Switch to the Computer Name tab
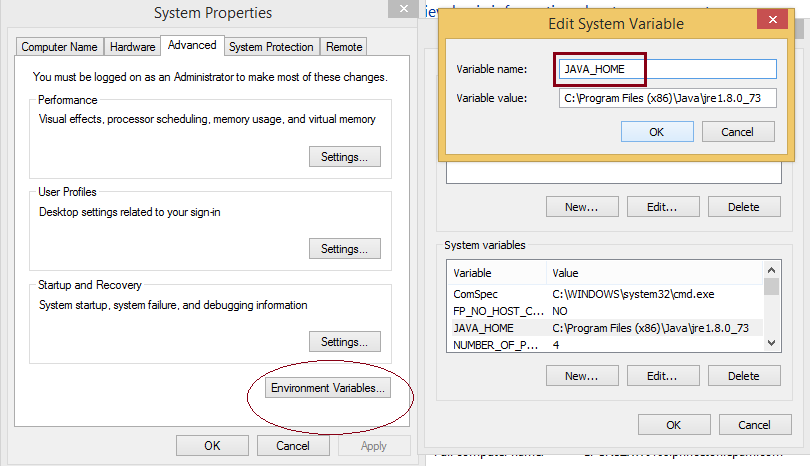Image resolution: width=810 pixels, height=466 pixels. (59, 46)
